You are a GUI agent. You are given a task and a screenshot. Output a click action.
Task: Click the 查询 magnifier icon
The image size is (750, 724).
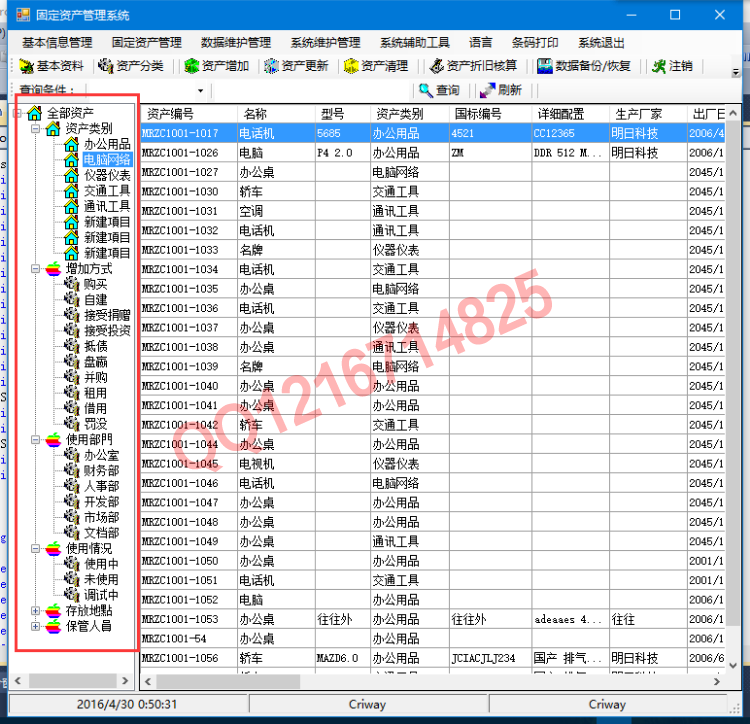pos(426,90)
